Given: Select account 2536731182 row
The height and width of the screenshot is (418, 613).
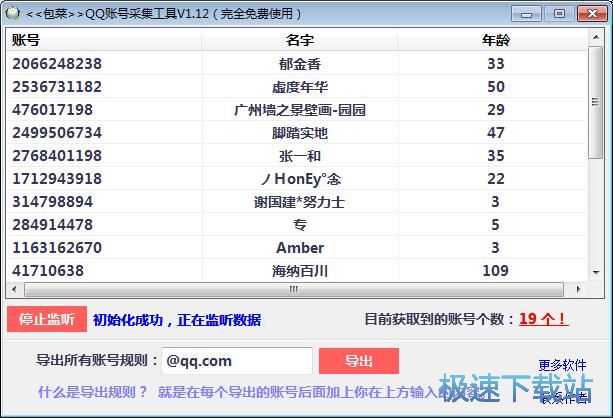Looking at the screenshot, I should tap(297, 86).
